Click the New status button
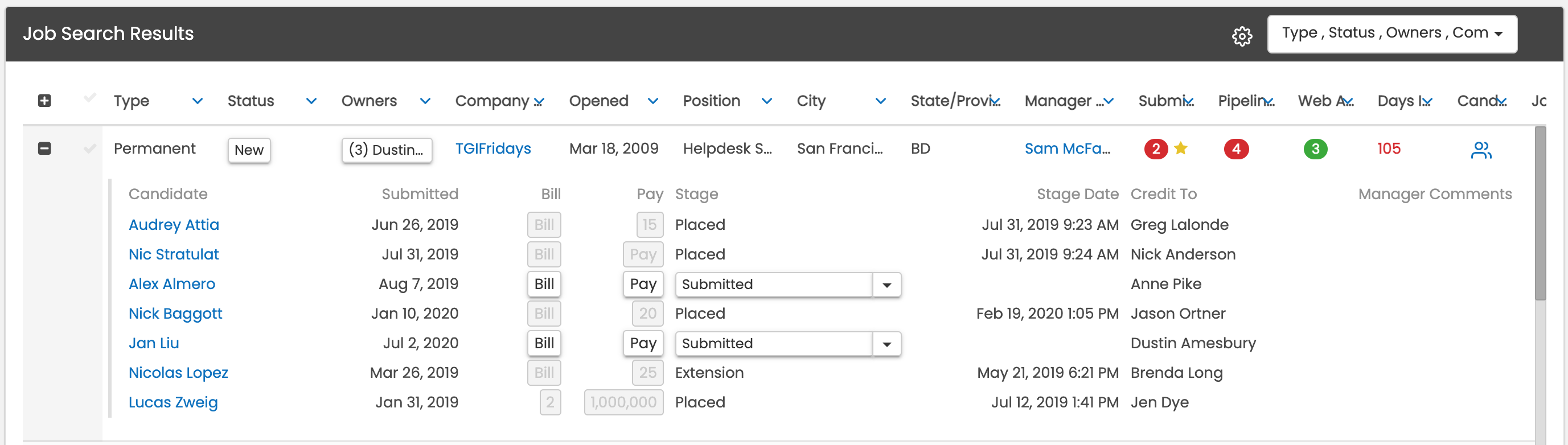 pos(249,150)
